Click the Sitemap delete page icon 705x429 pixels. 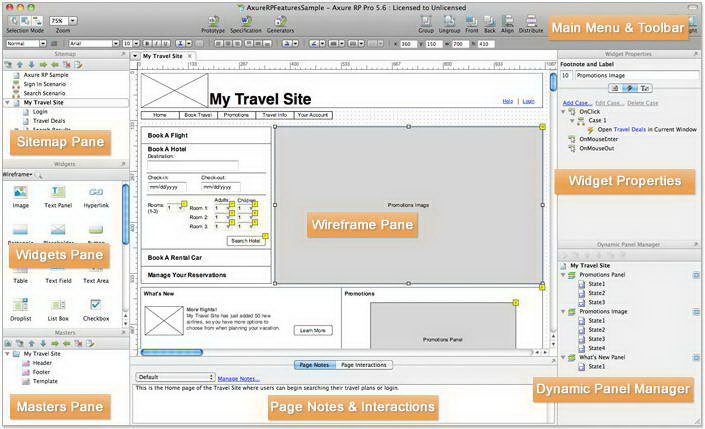tap(67, 65)
